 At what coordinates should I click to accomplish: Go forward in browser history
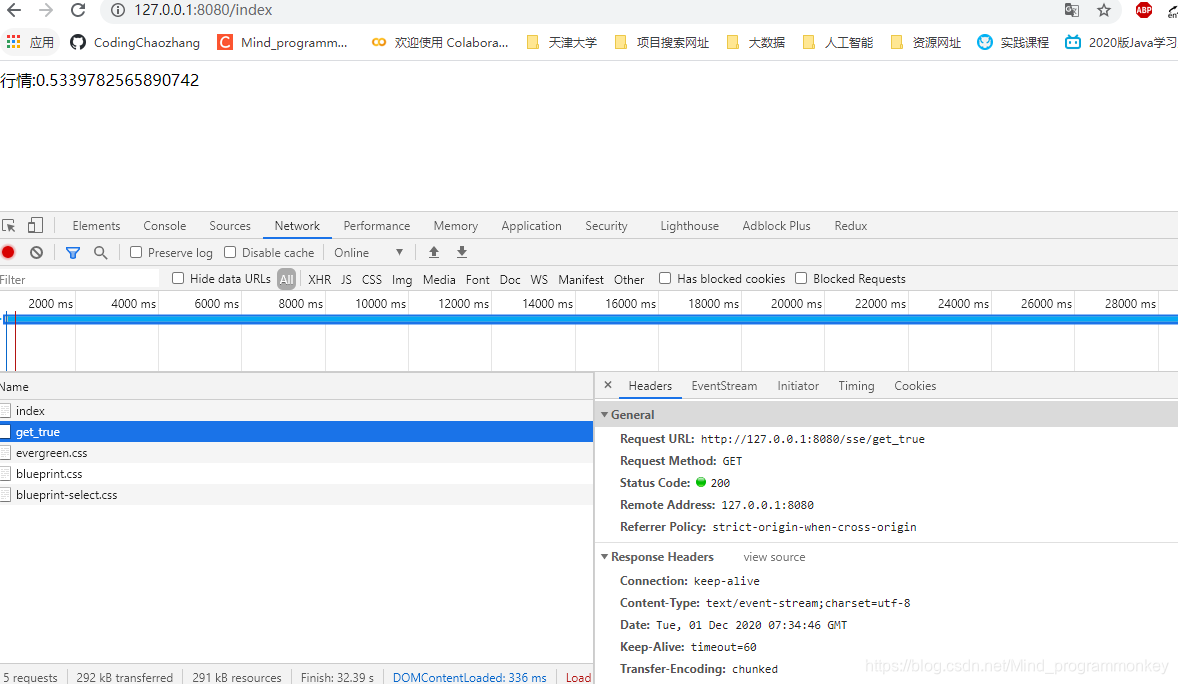tap(46, 11)
